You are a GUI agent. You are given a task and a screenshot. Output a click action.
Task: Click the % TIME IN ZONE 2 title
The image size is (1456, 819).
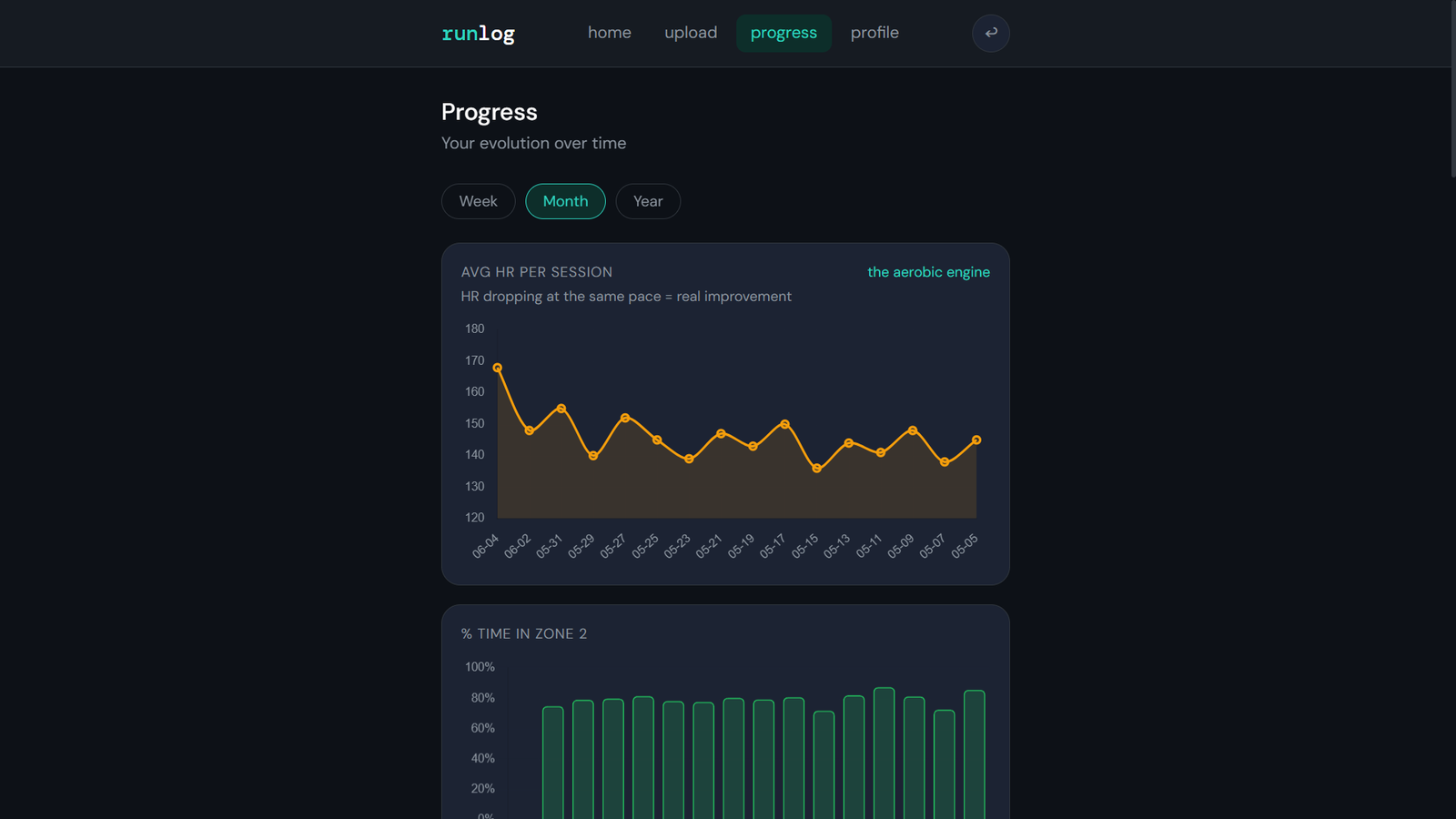(x=524, y=633)
